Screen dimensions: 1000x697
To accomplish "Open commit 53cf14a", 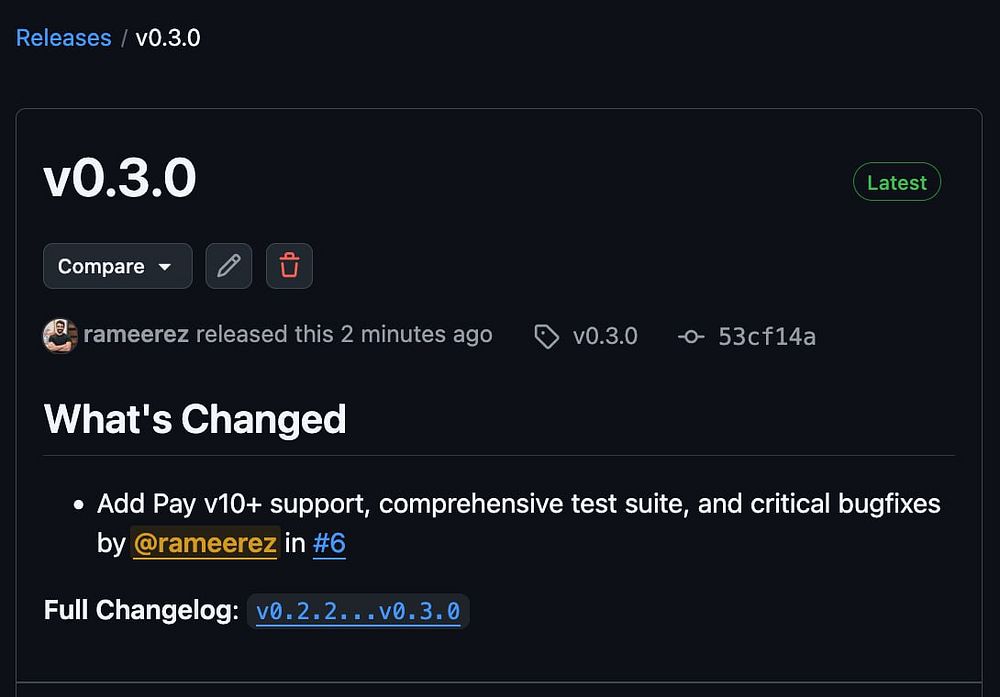I will point(767,337).
